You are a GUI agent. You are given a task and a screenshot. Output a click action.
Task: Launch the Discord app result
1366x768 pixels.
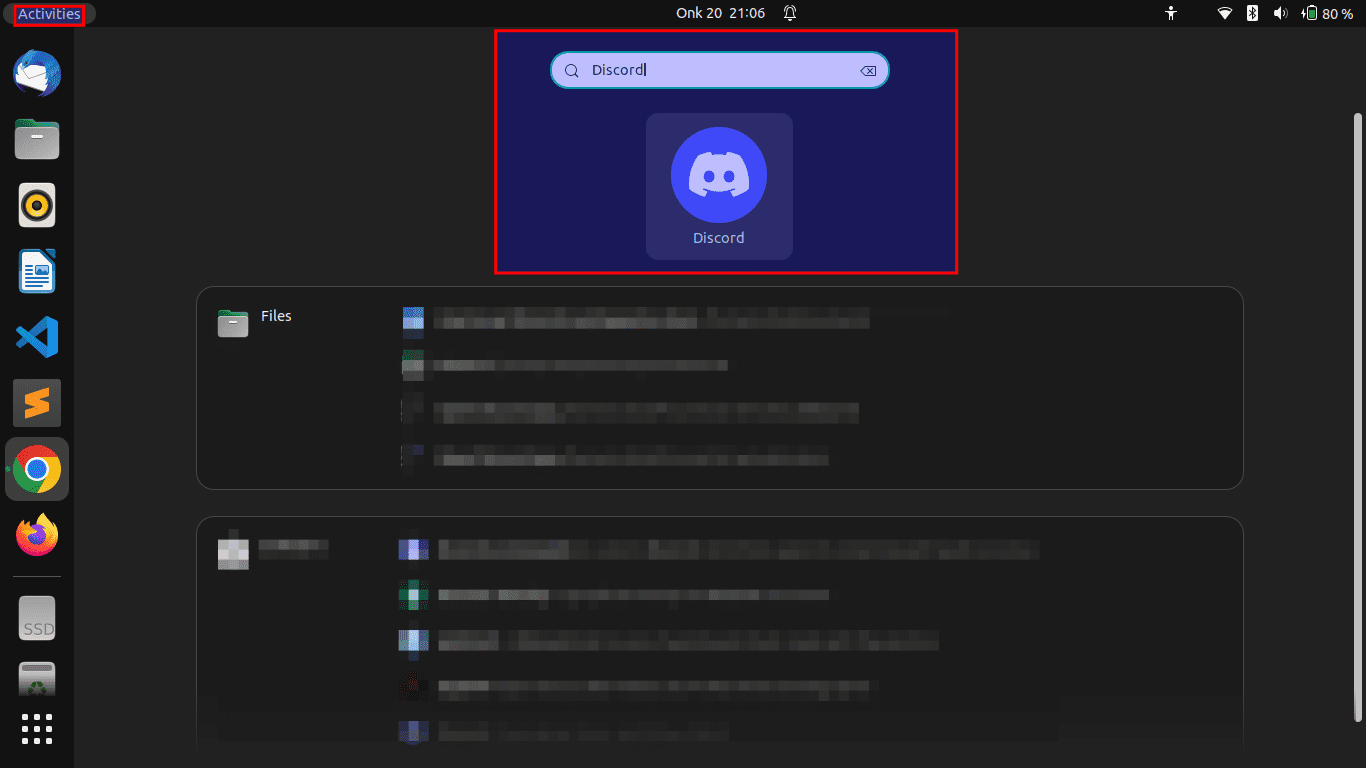[719, 186]
